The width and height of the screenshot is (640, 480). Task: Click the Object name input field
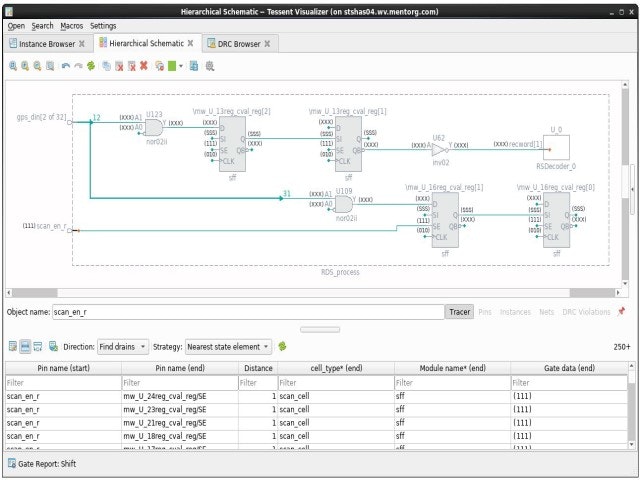tap(248, 312)
